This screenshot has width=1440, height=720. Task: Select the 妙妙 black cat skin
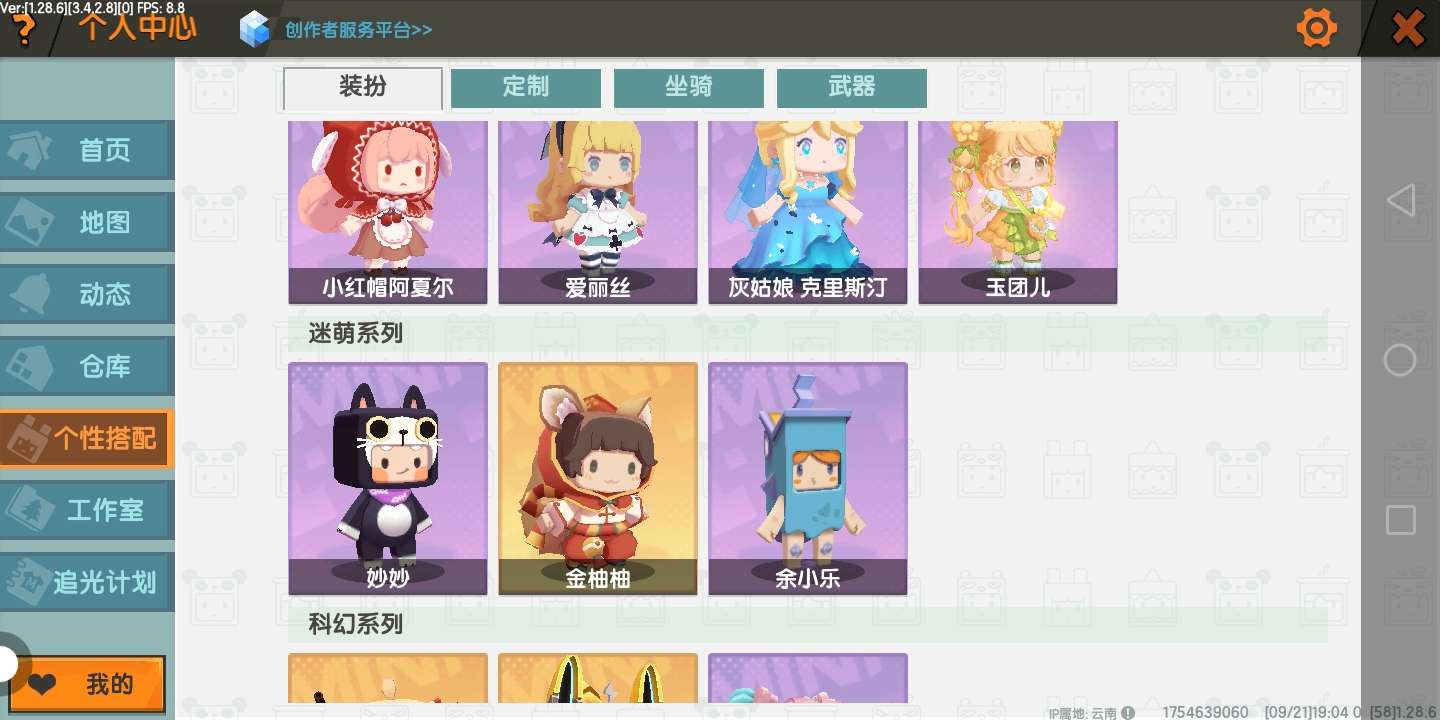[388, 479]
